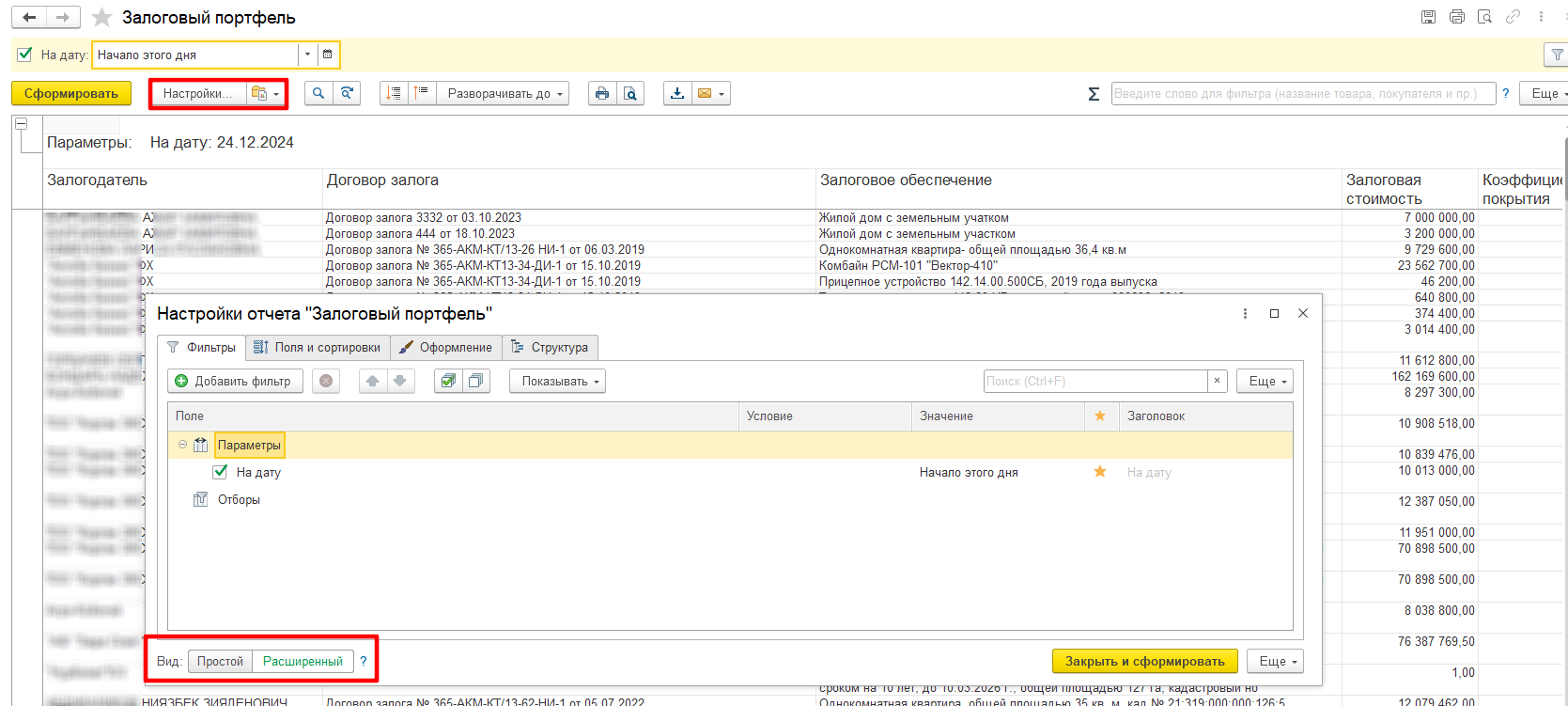Select the Параметры row in filters
Image resolution: width=1568 pixels, height=706 pixels.
click(x=730, y=445)
